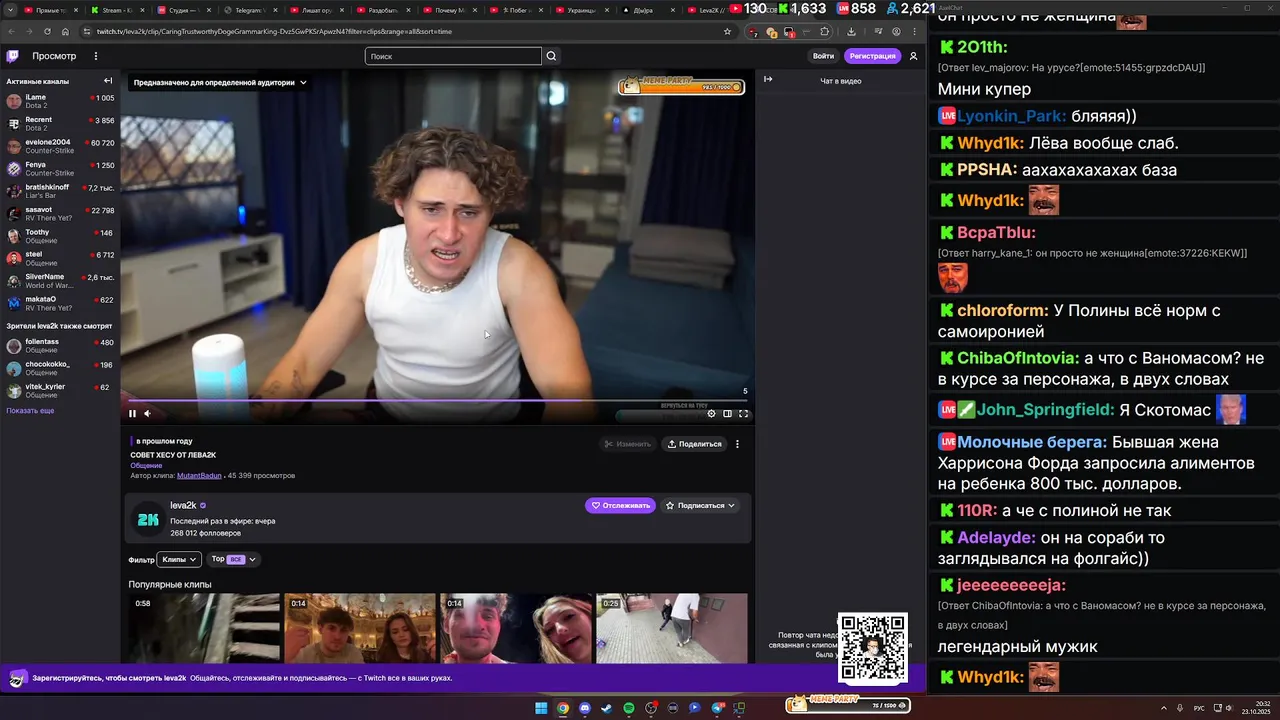The width and height of the screenshot is (1280, 720).
Task: Open sasavot channel in sidebar
Action: tap(60, 213)
